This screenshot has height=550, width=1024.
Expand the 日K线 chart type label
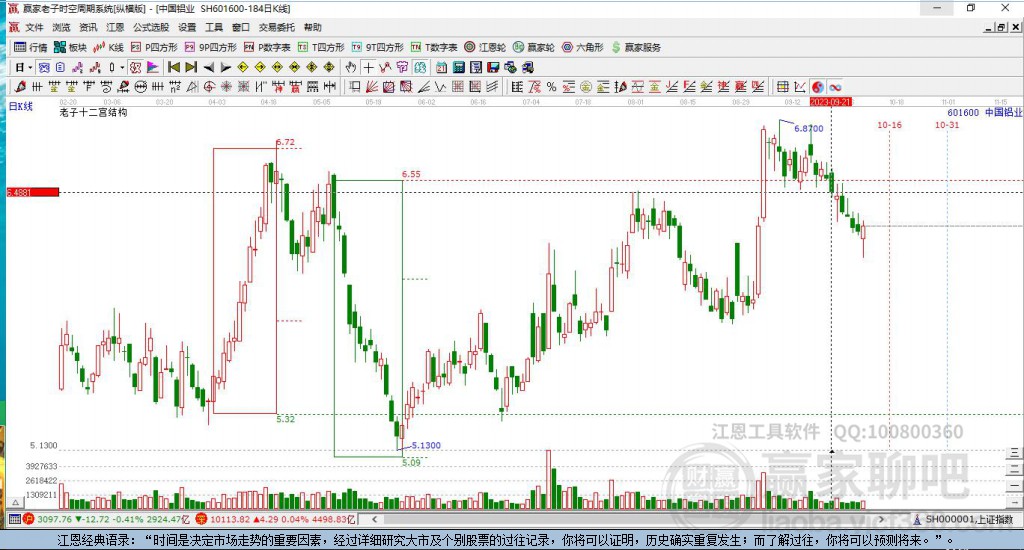[21, 105]
